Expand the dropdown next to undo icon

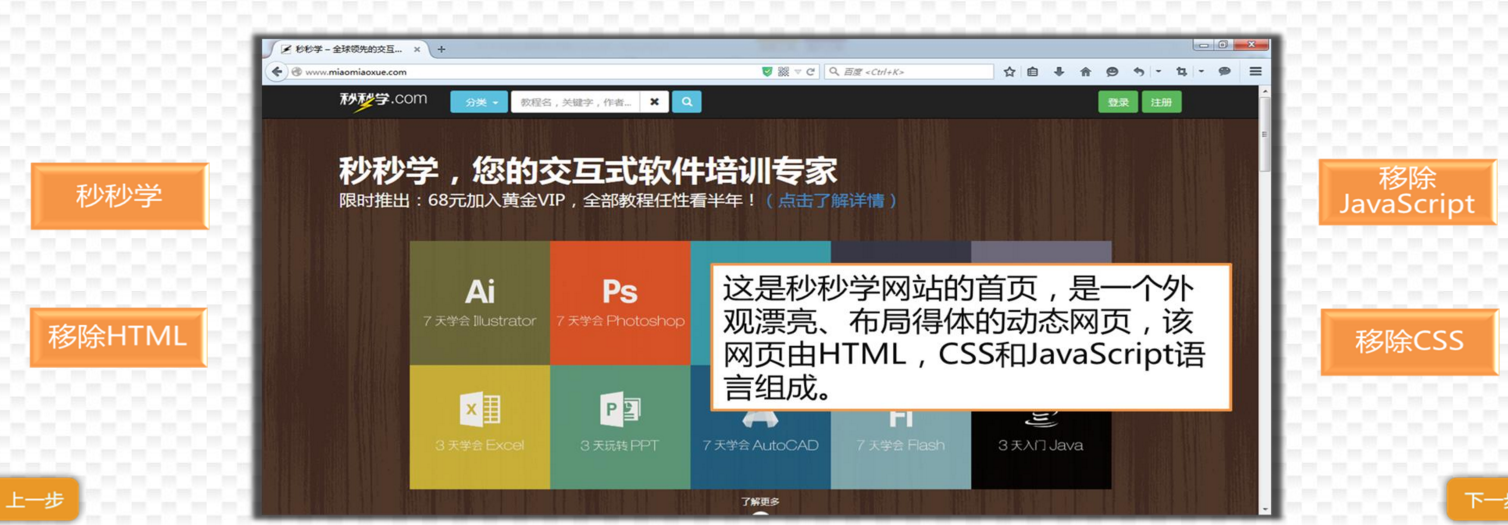tap(1158, 72)
